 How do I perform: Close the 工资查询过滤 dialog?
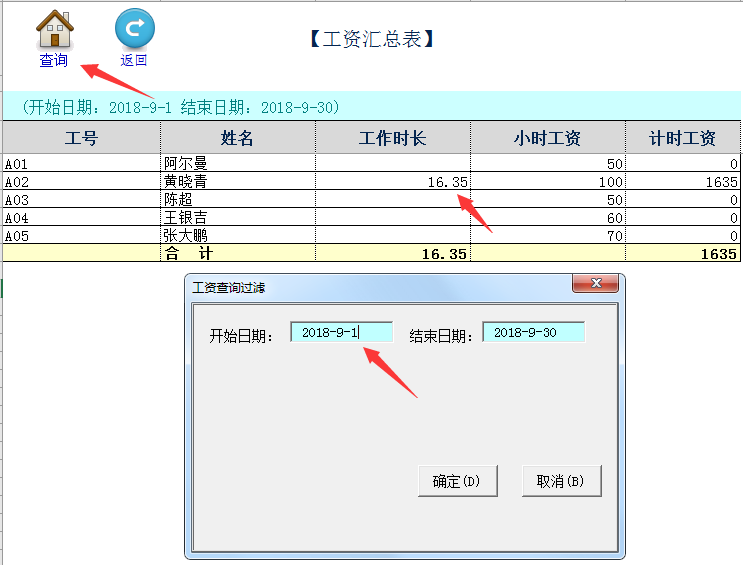click(x=596, y=283)
